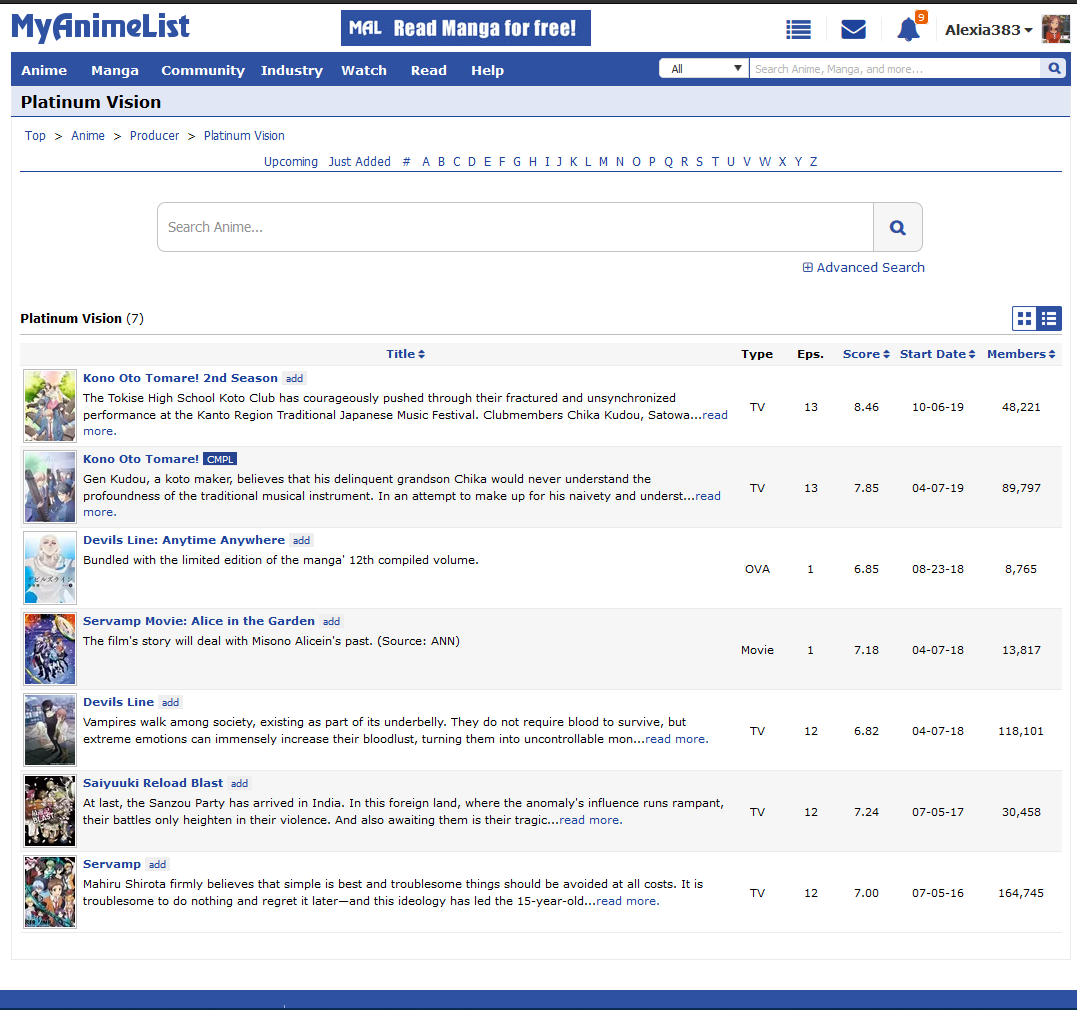Add Devils Line TV series to list
This screenshot has width=1077, height=1010.
[x=170, y=703]
